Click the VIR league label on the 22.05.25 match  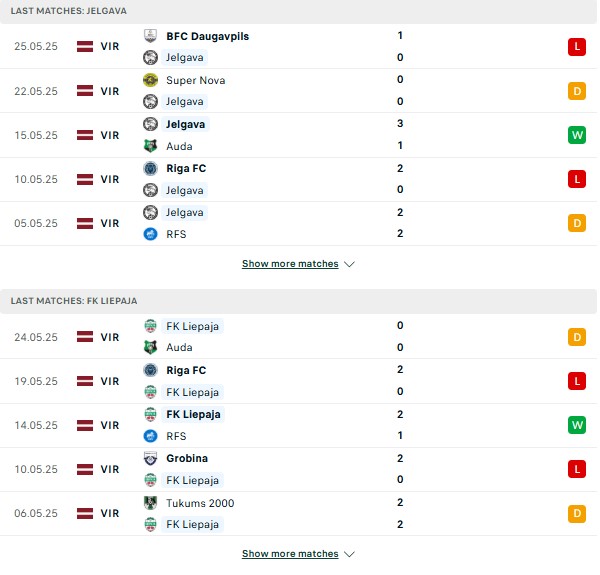(x=110, y=91)
